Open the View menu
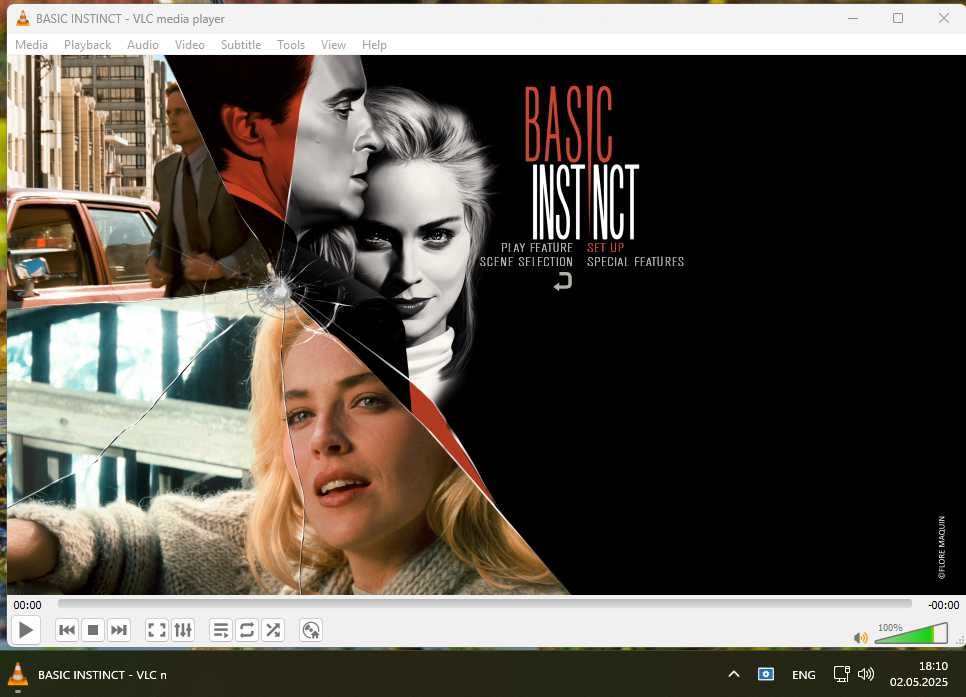 333,44
